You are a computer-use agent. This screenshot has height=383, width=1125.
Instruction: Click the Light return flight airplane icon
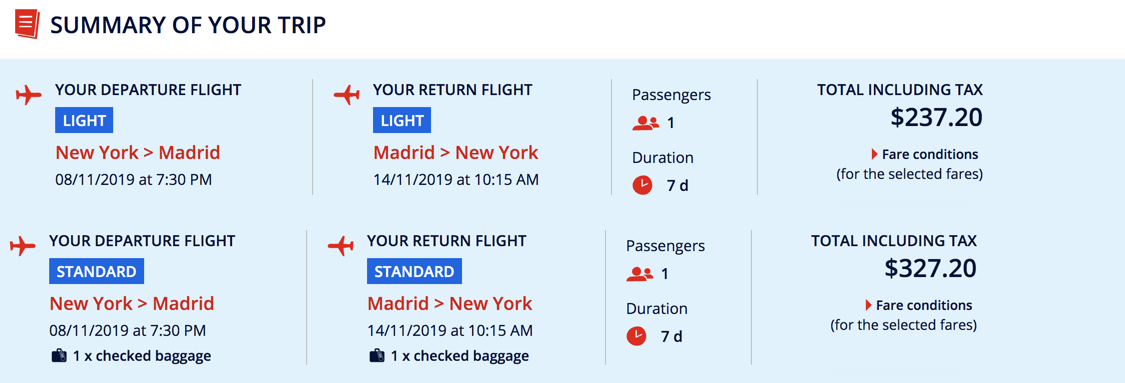[x=347, y=95]
